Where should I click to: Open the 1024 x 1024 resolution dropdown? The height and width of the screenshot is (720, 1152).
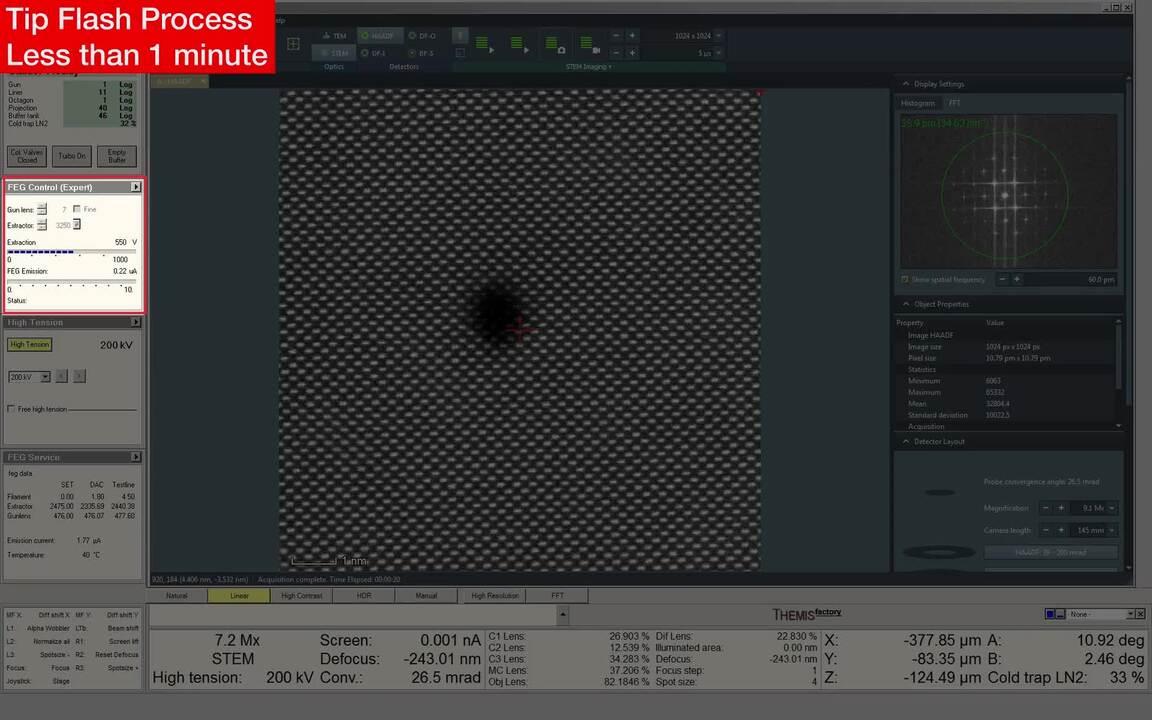point(718,36)
